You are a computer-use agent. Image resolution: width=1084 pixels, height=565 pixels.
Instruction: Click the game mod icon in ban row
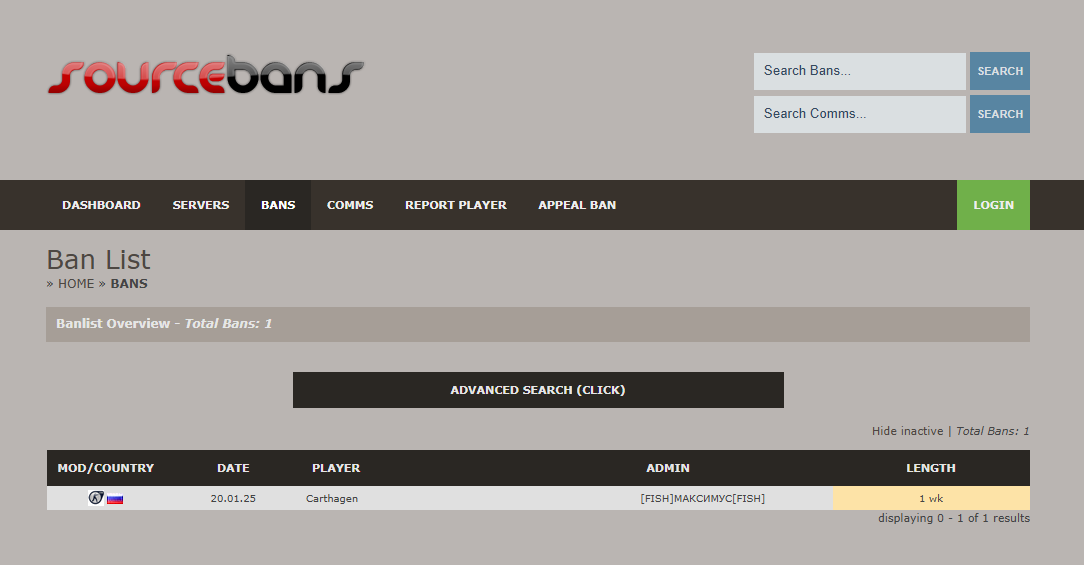click(96, 498)
